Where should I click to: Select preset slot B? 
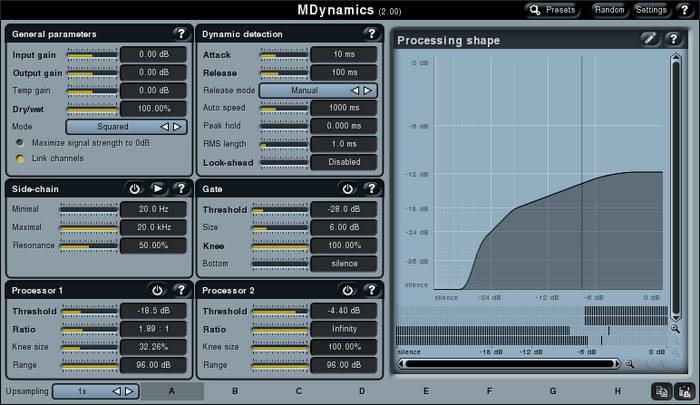tap(235, 391)
